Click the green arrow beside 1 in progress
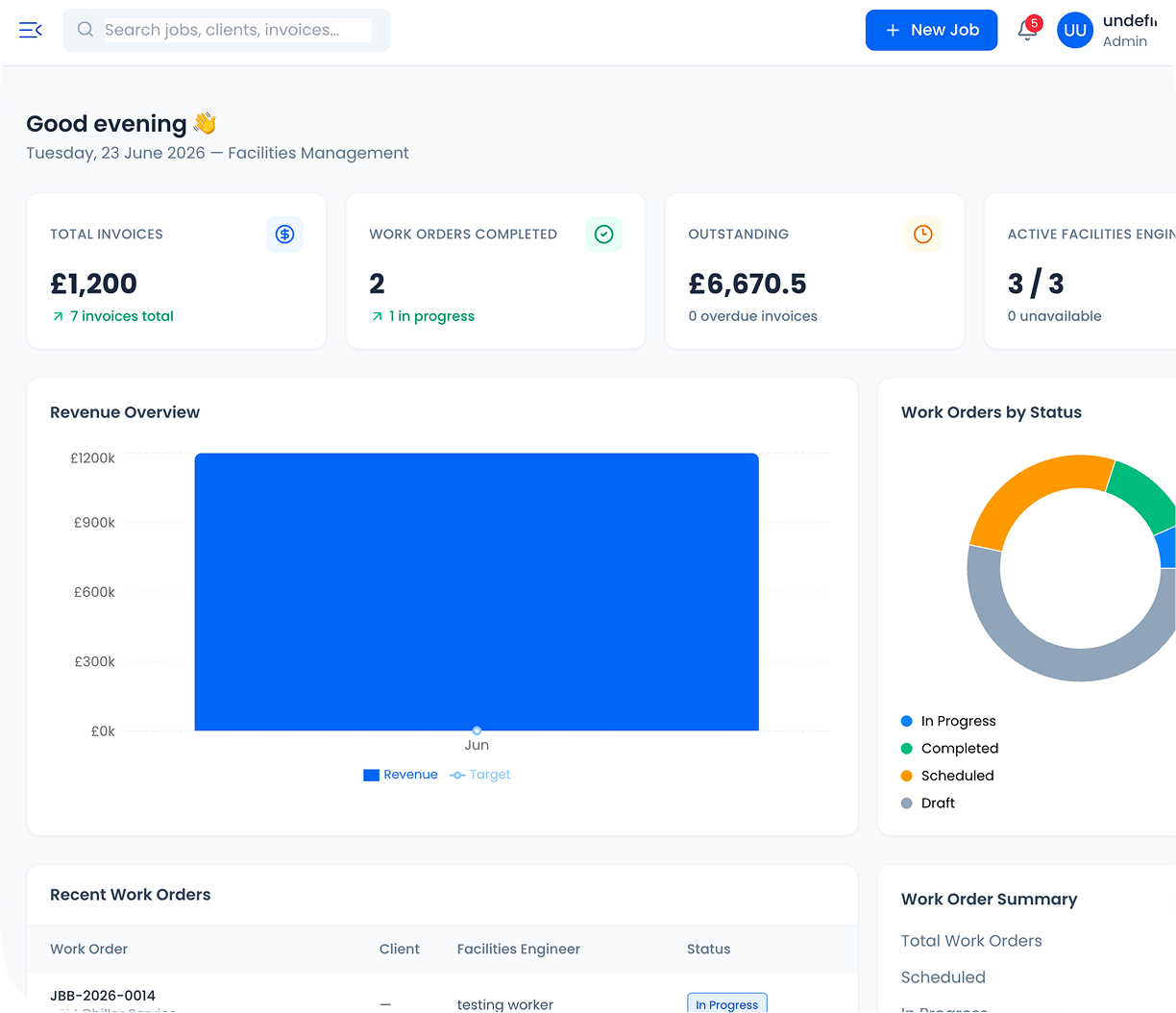The image size is (1176, 1013). (377, 316)
